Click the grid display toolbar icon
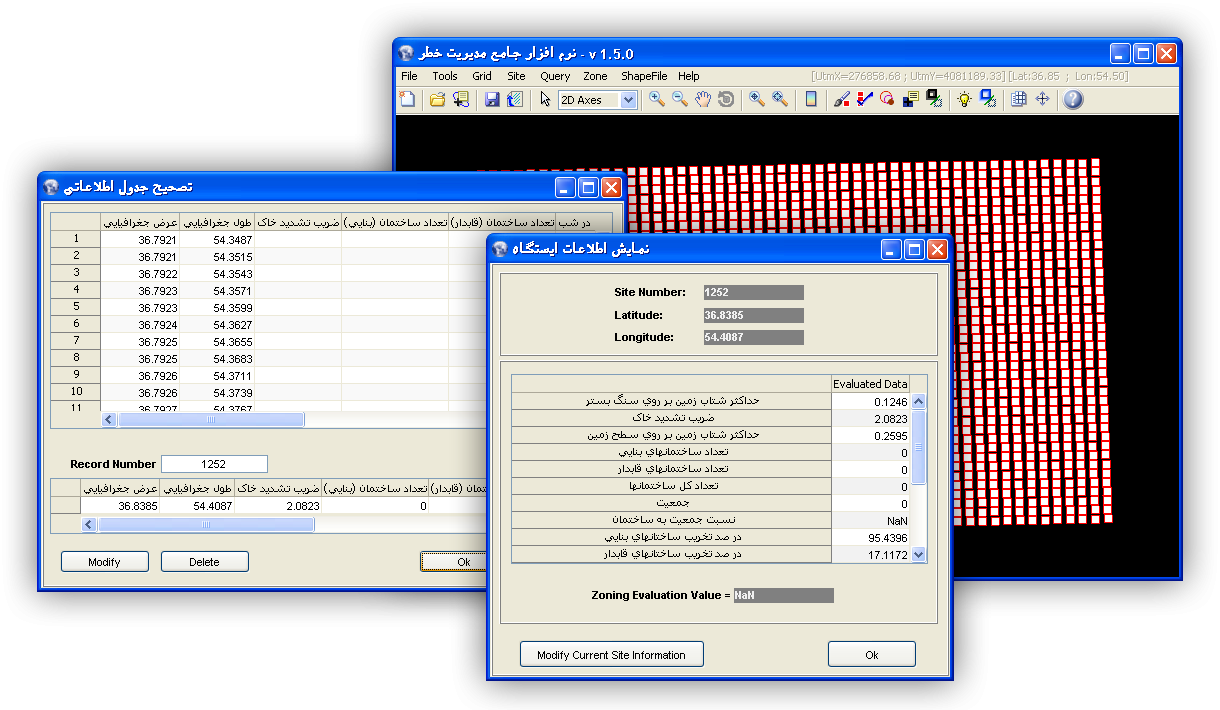 pyautogui.click(x=1019, y=99)
